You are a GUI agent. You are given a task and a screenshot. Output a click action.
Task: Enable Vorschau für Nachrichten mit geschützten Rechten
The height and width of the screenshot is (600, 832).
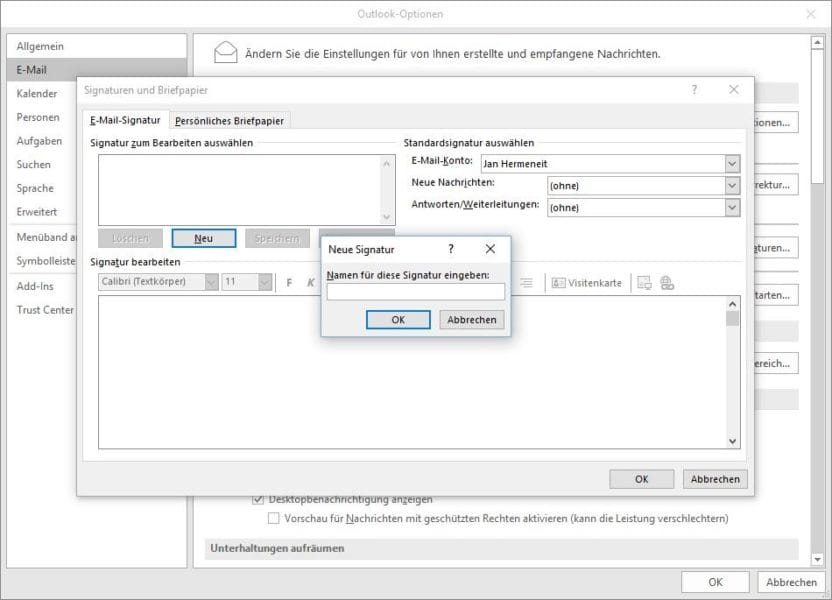pyautogui.click(x=273, y=518)
